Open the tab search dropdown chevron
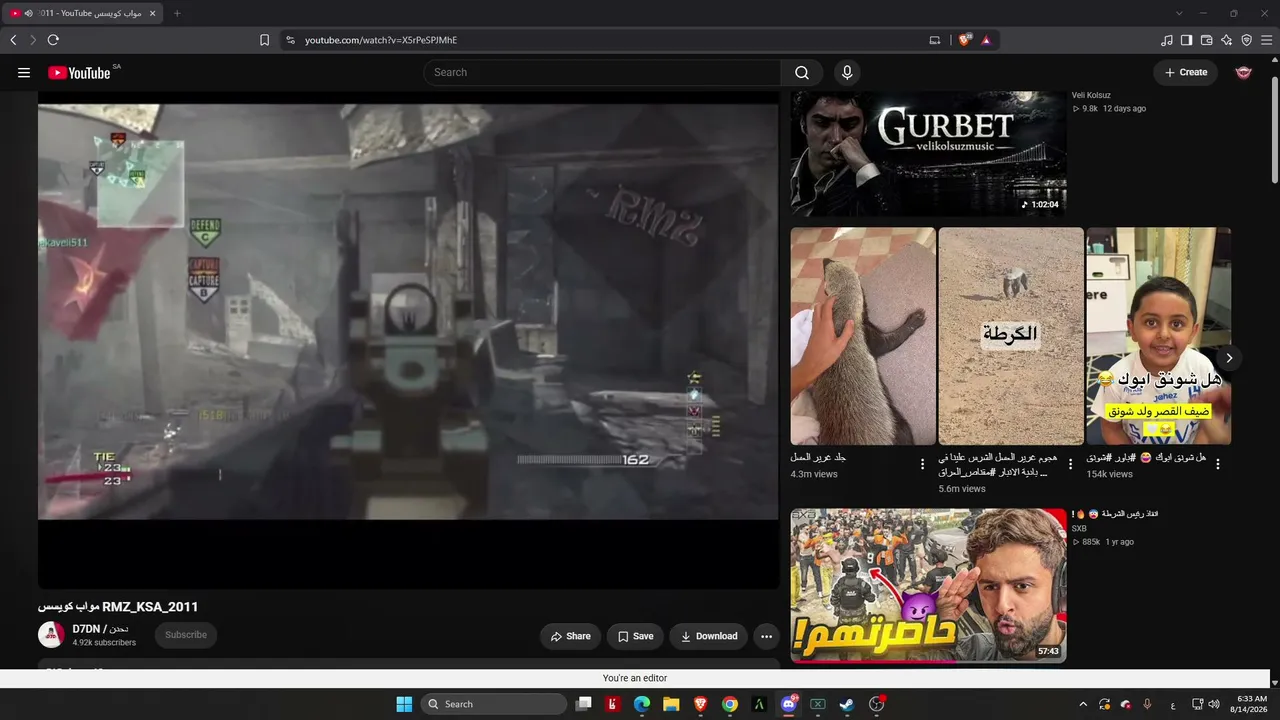 click(1179, 13)
